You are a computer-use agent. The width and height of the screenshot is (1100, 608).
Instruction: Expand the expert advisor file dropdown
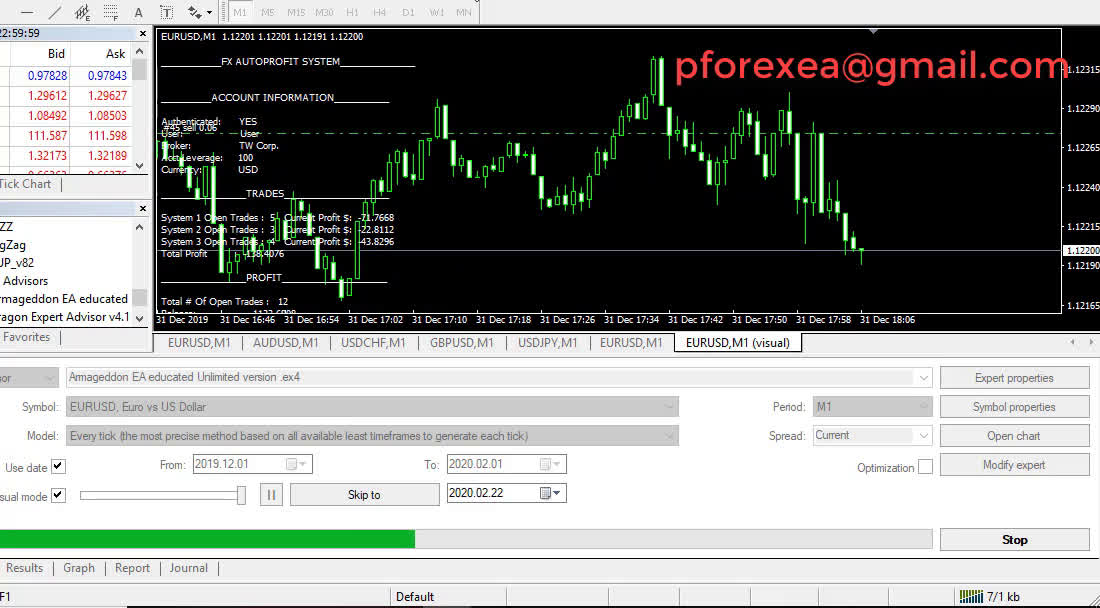[x=922, y=378]
